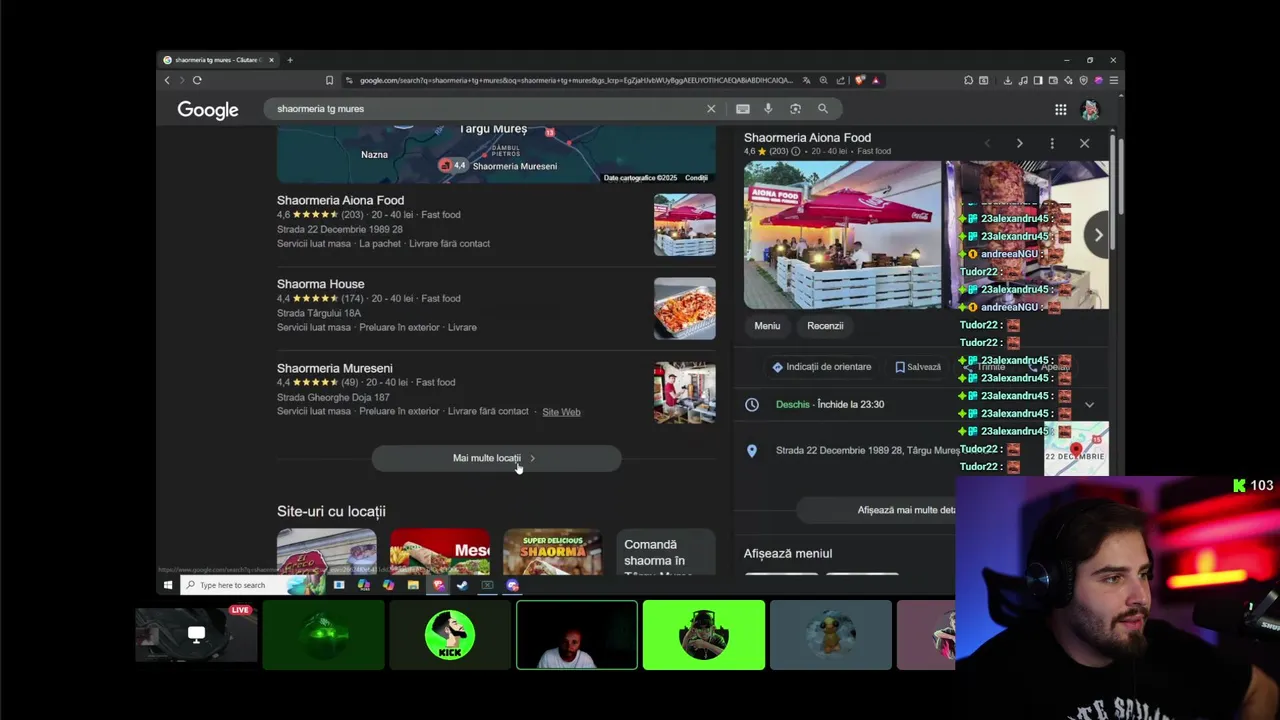Image resolution: width=1280 pixels, height=720 pixels.
Task: Open the share icon in the address bar
Action: point(840,80)
